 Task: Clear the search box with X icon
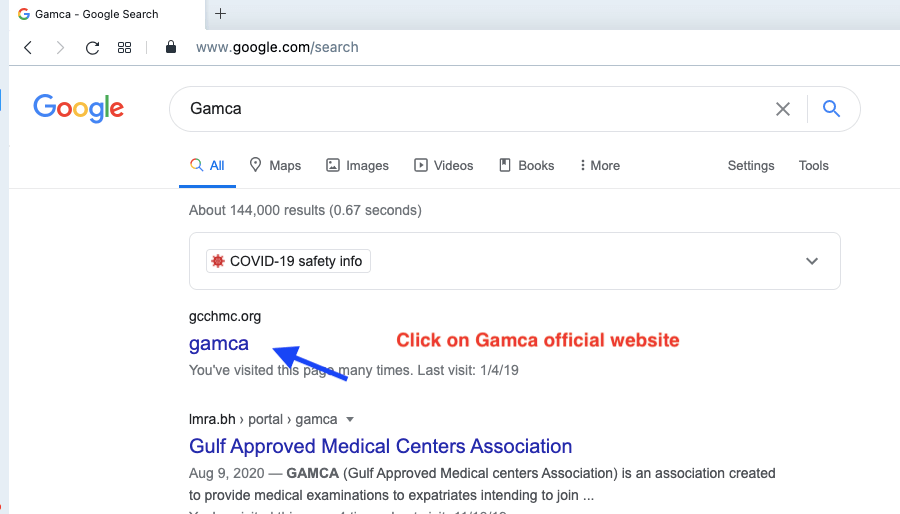[783, 109]
